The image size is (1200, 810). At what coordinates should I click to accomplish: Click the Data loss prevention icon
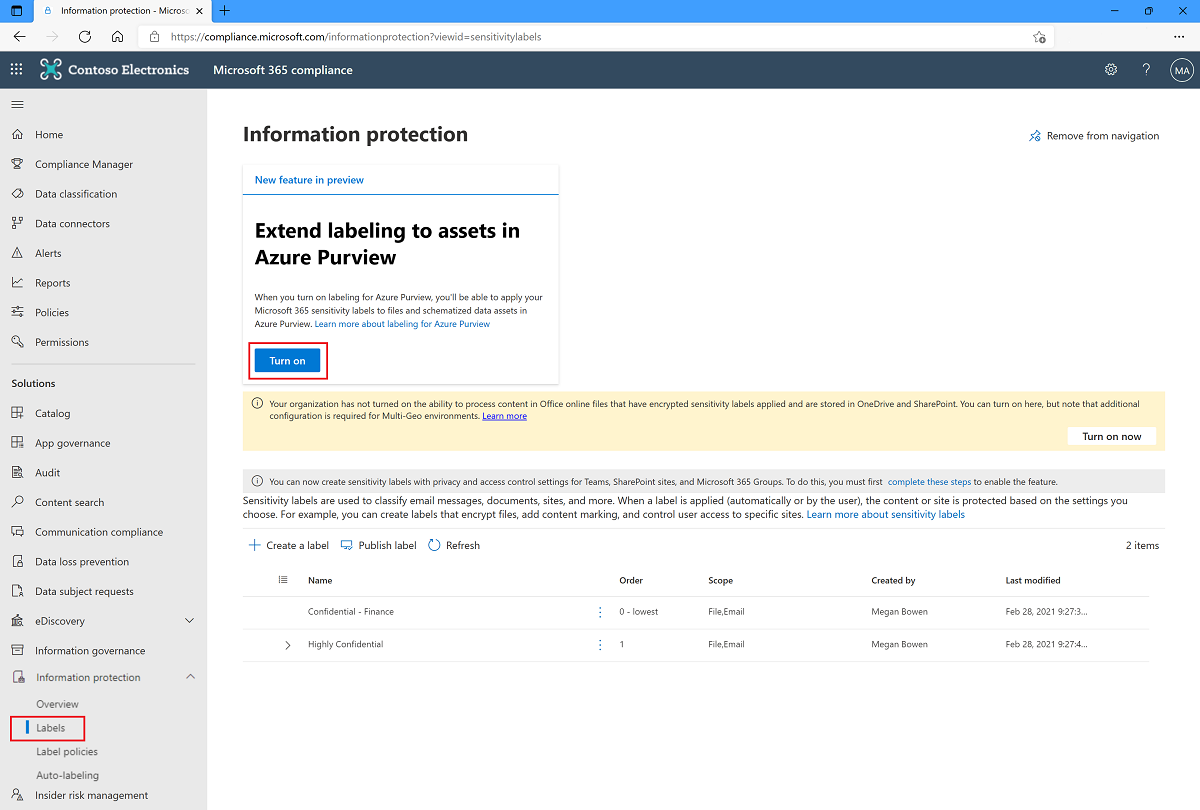(x=17, y=561)
